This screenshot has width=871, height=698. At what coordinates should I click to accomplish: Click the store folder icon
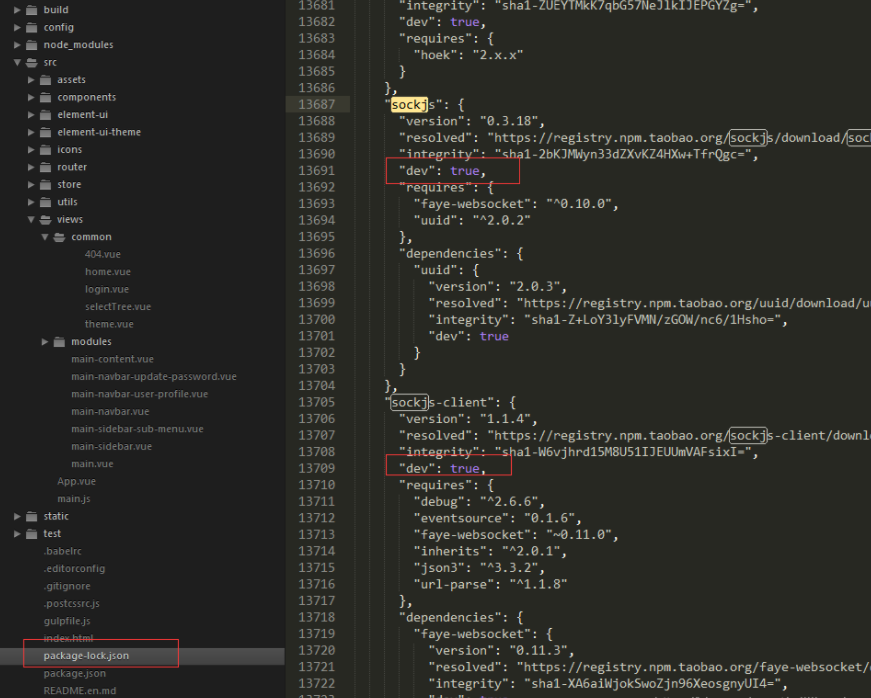(46, 184)
